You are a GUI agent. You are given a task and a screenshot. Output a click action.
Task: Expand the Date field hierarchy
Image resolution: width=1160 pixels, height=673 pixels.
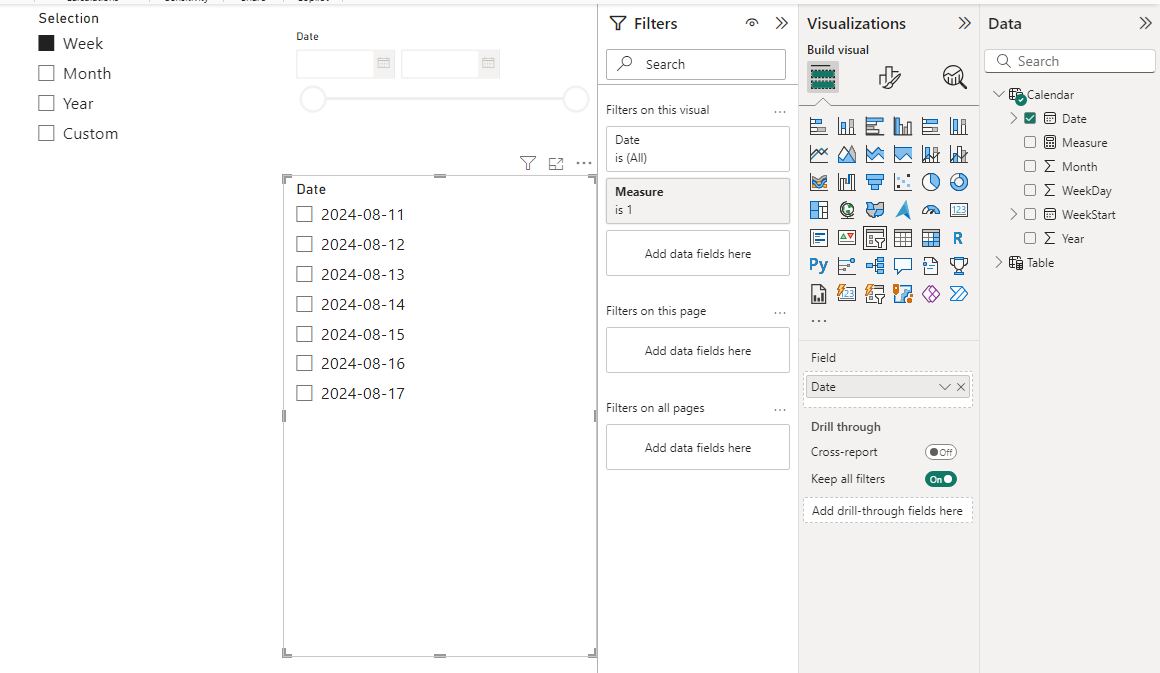(x=1014, y=118)
